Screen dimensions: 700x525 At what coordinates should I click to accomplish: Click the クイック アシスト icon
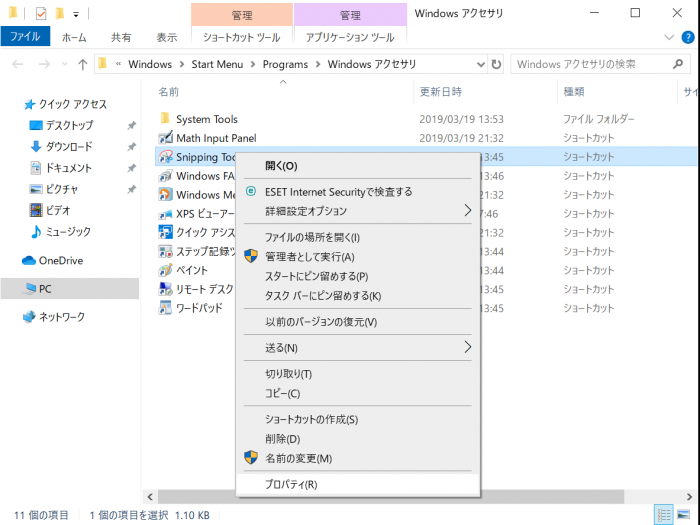click(165, 232)
